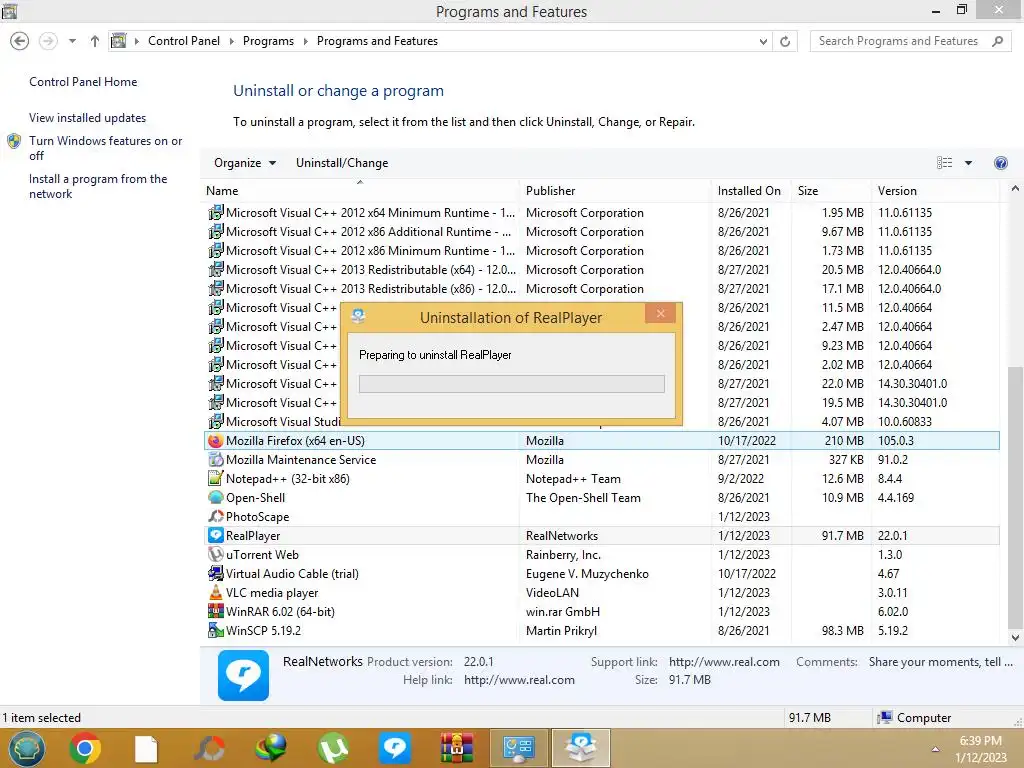Click the uninstall progress bar

coord(511,383)
